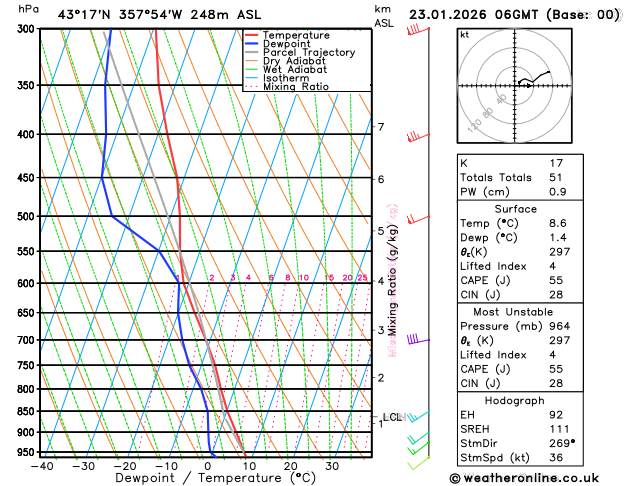Screen dimensions: 629x486
Task: Click the Most Unstable section heading
Action: [513, 312]
